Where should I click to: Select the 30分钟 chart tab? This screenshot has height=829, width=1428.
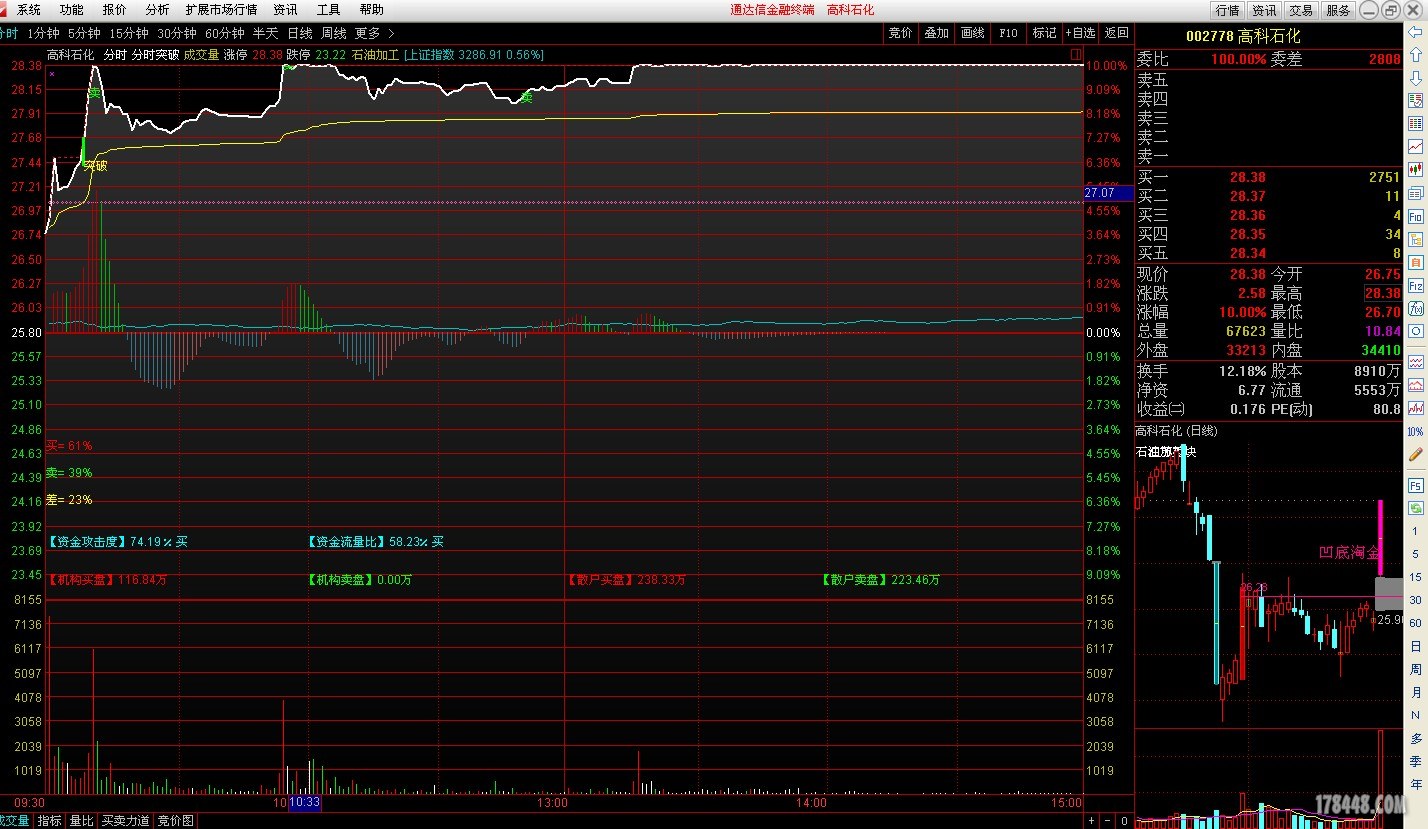click(x=177, y=33)
